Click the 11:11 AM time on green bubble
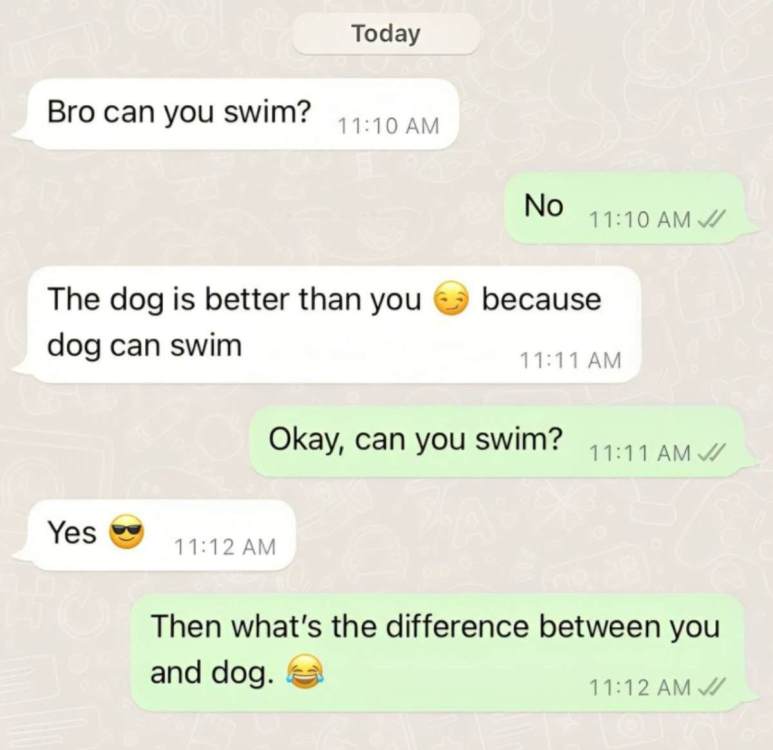Image resolution: width=773 pixels, height=750 pixels. 640,452
